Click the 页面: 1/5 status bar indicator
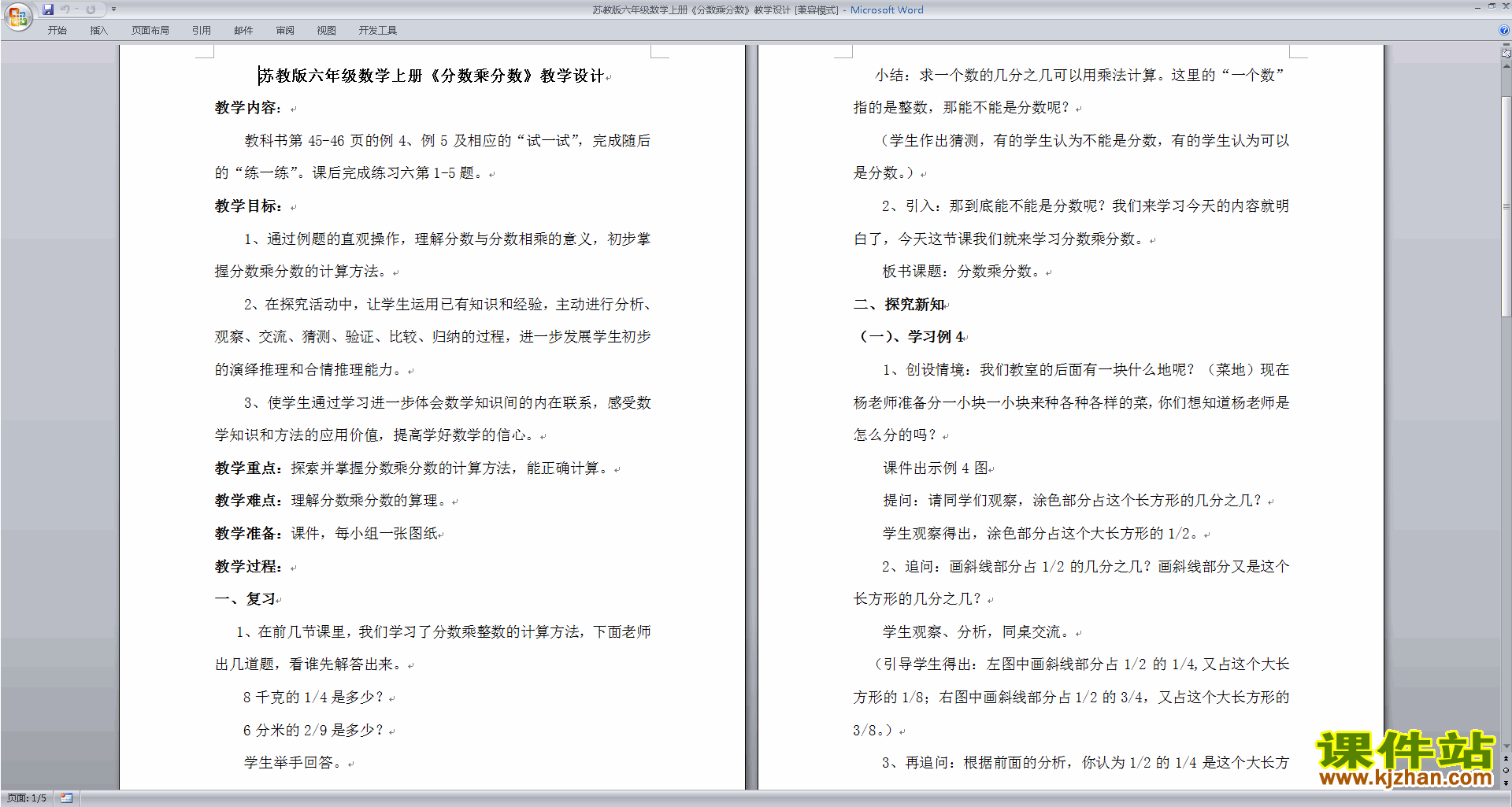The image size is (1512, 807). [27, 798]
